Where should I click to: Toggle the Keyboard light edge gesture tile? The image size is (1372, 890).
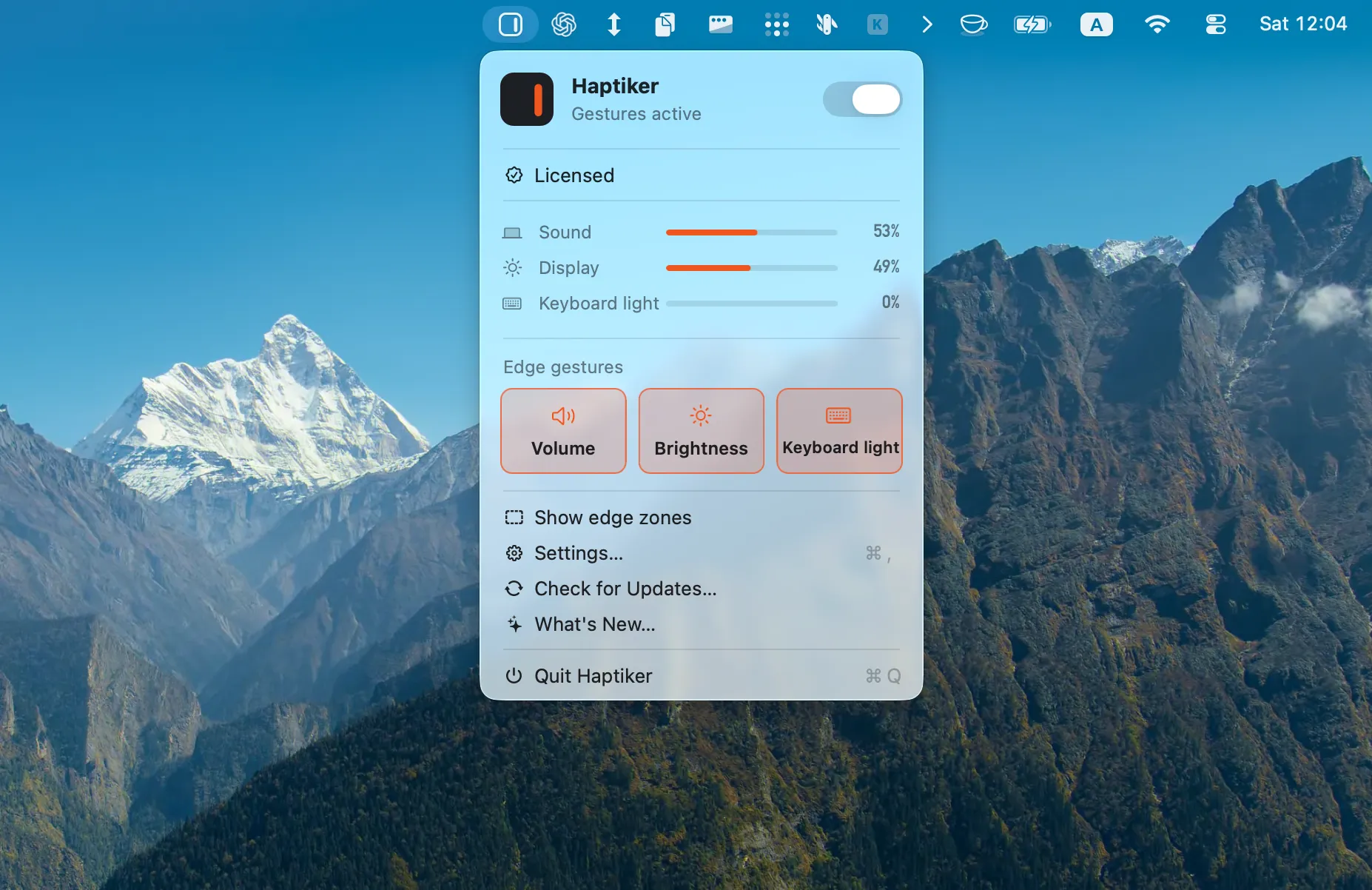pos(839,431)
